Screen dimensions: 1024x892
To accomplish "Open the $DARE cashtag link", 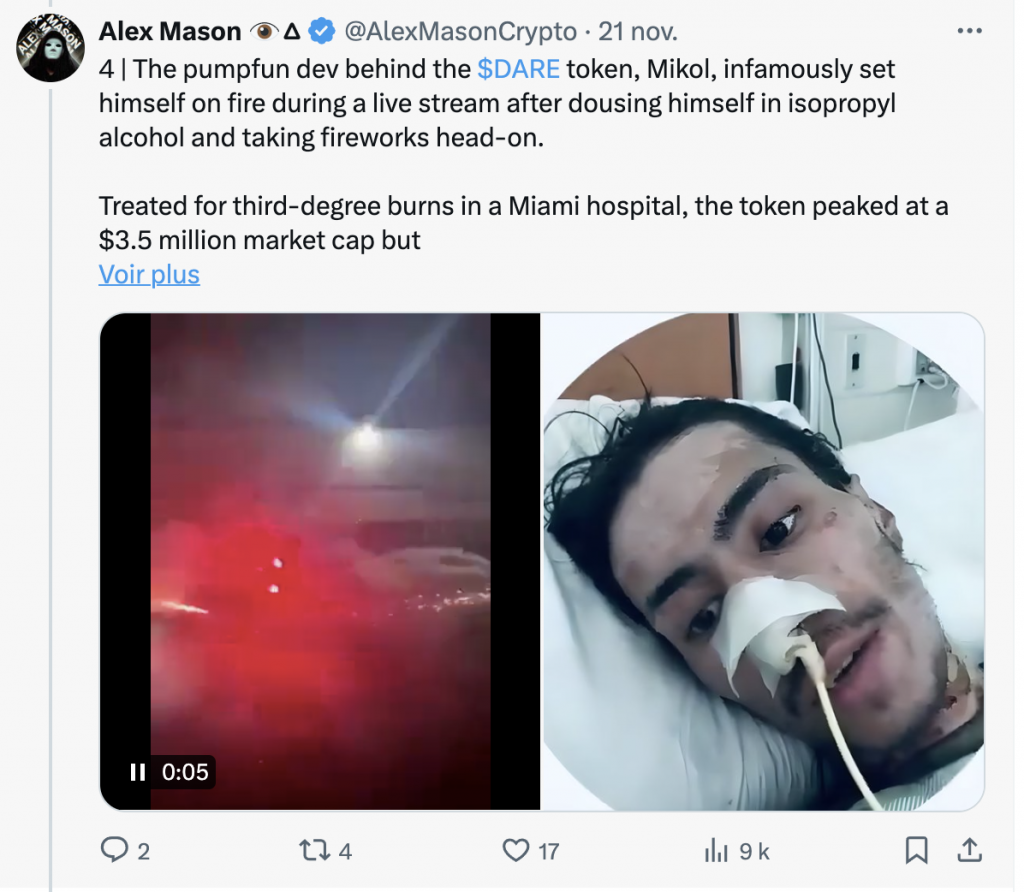I will click(518, 69).
